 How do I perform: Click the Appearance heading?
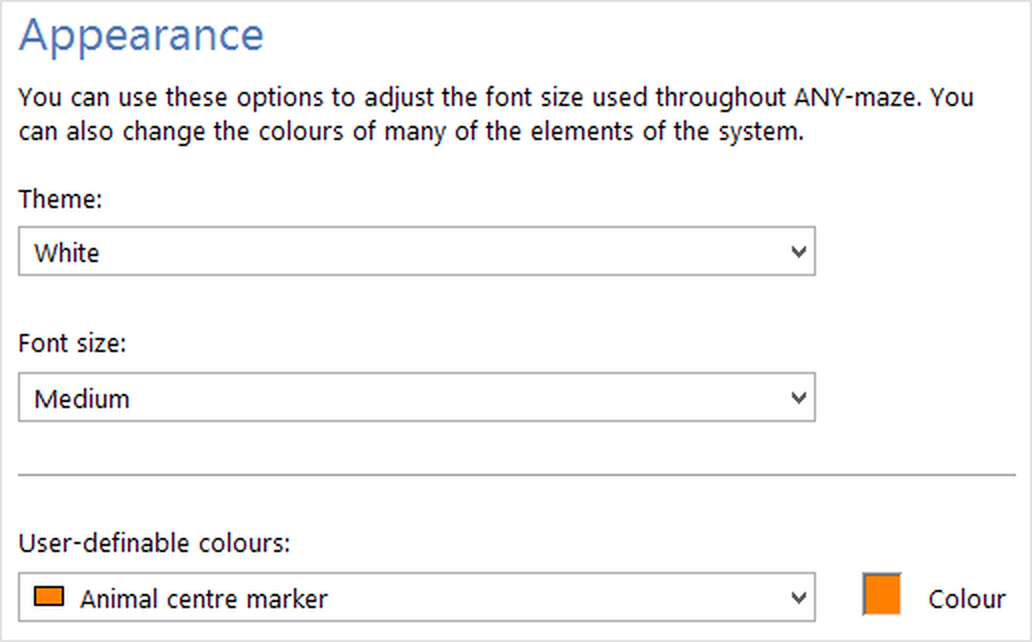click(141, 36)
